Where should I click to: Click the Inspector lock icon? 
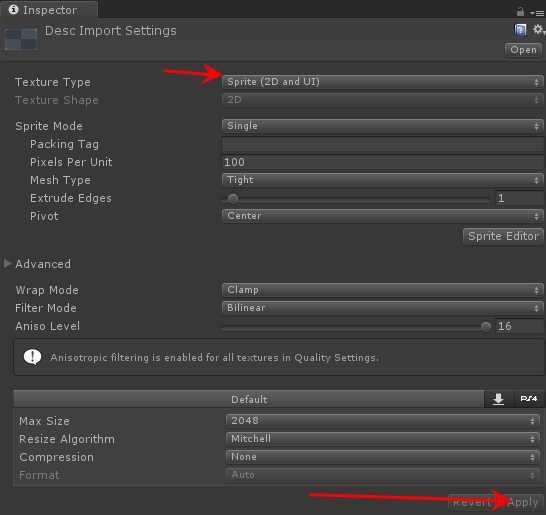tap(520, 12)
